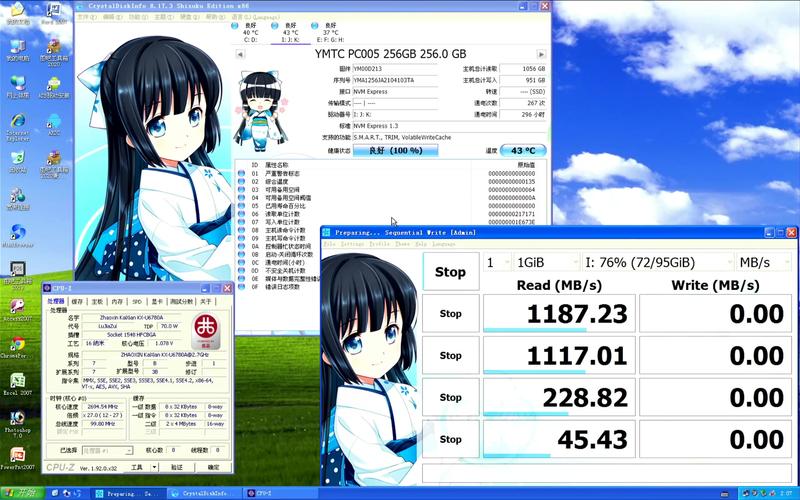This screenshot has width=800, height=500.
Task: Open the test drive I: 76% dropdown
Action: [654, 262]
